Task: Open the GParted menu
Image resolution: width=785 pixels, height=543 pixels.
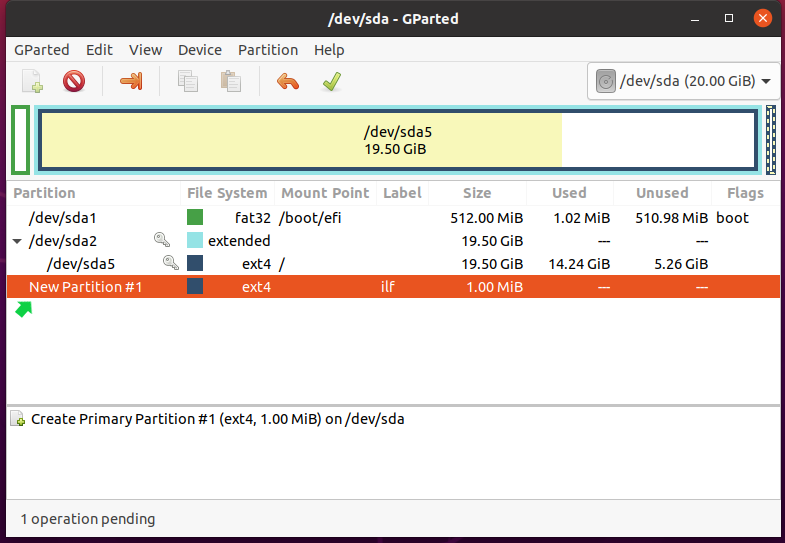Action: [x=42, y=50]
